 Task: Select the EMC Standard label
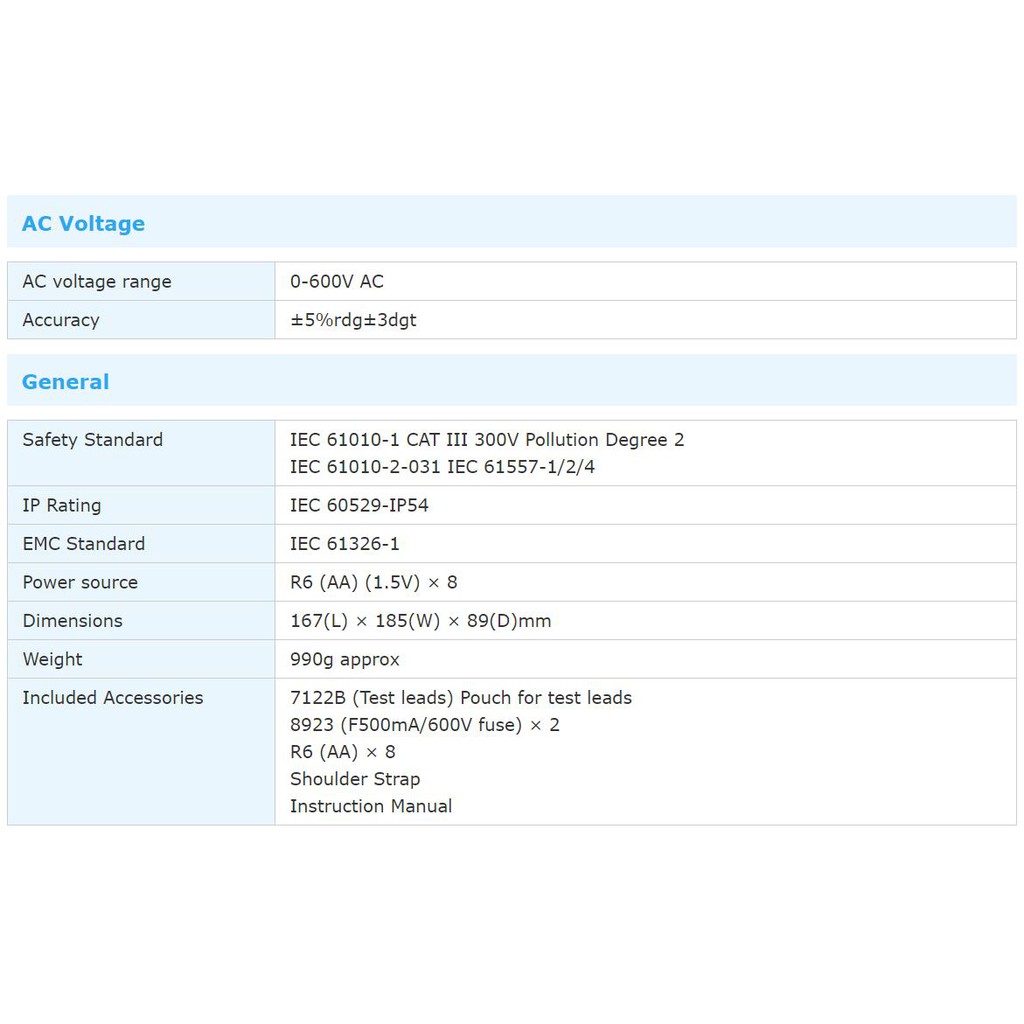(x=84, y=544)
